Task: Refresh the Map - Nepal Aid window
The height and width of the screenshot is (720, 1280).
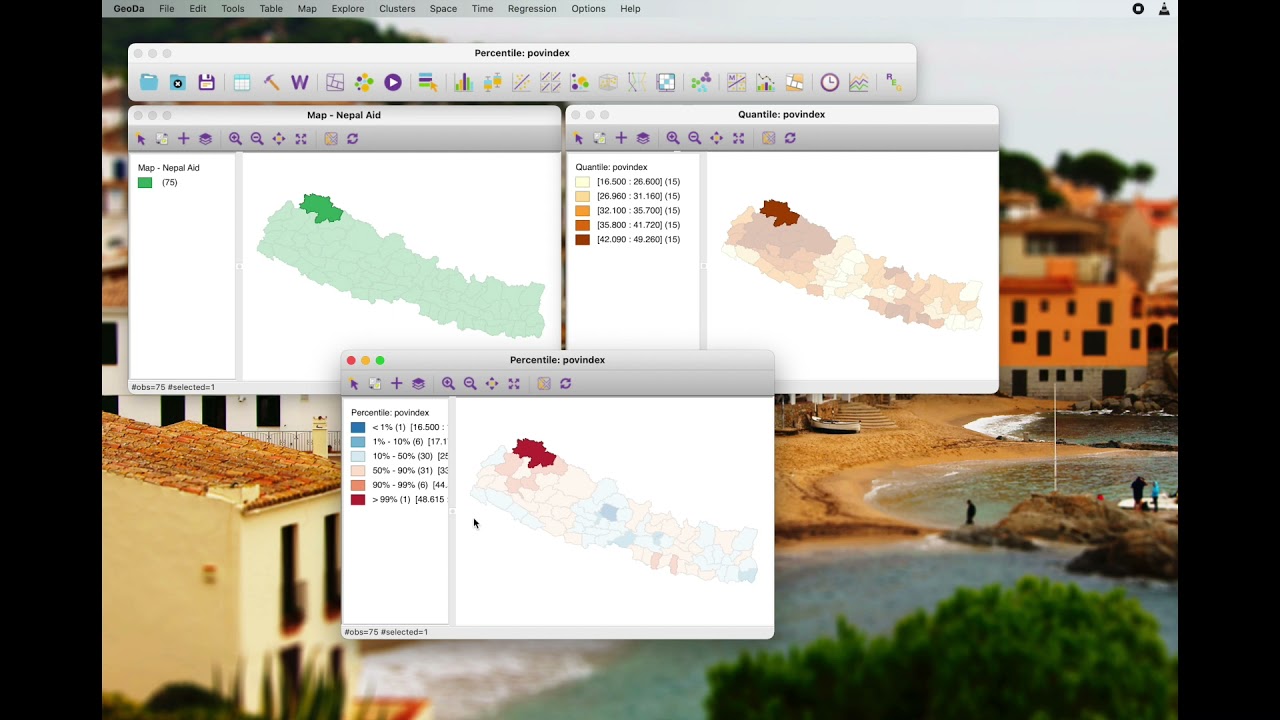Action: [x=353, y=139]
